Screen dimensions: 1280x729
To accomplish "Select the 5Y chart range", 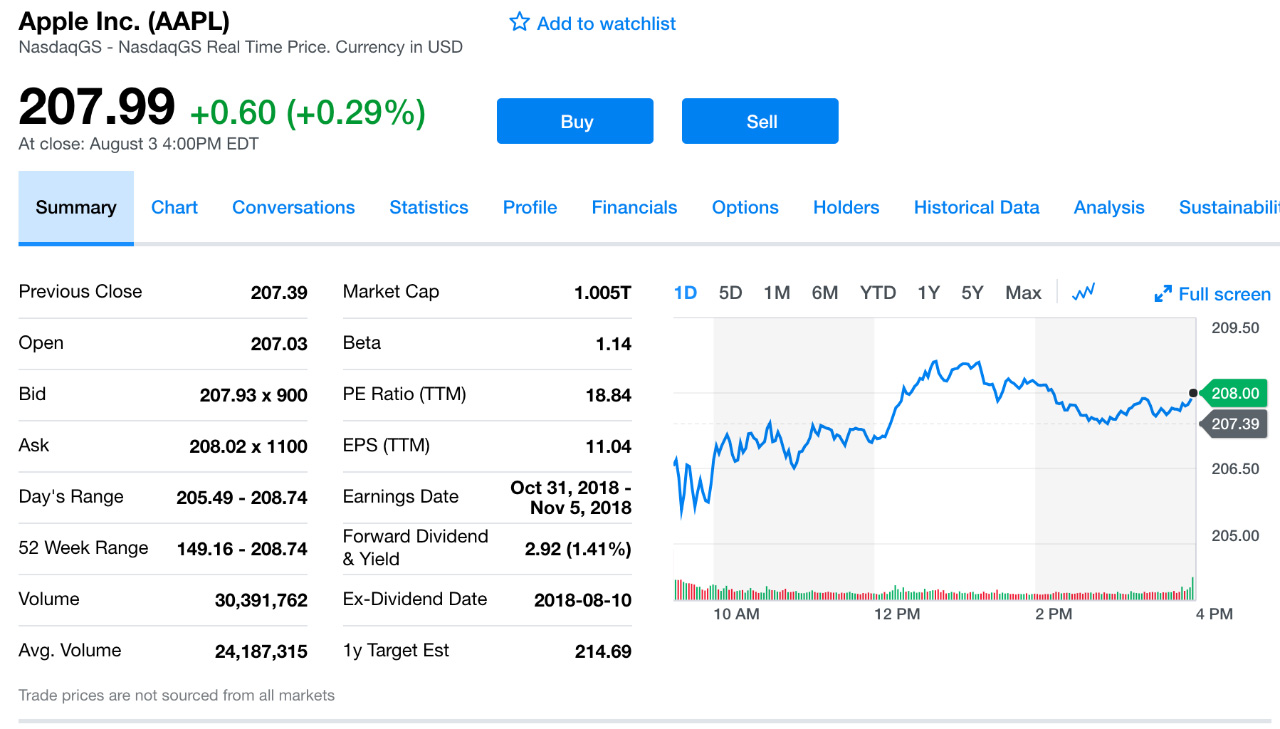I will coord(972,293).
